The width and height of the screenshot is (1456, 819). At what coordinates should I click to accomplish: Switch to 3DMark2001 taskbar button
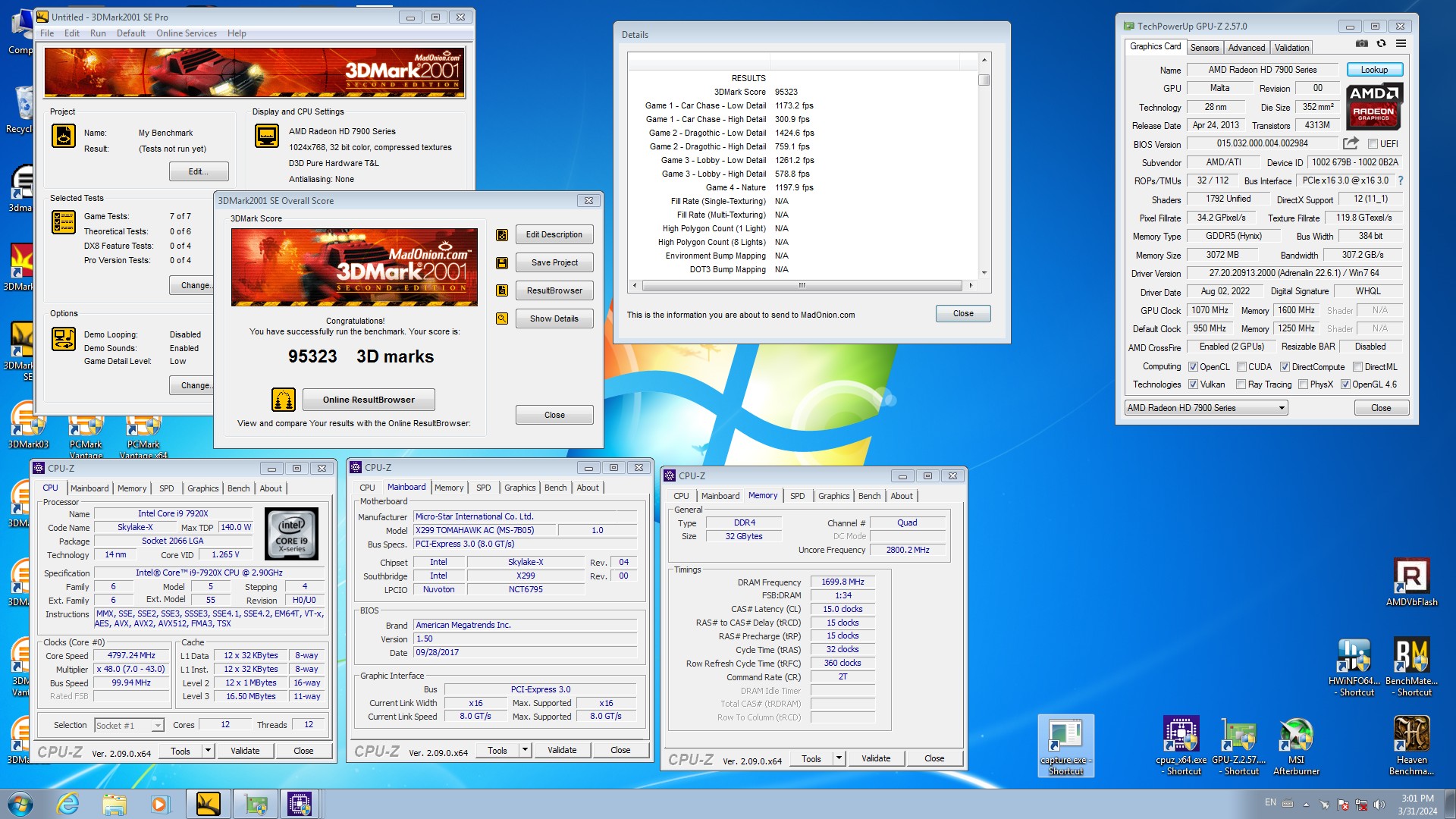coord(208,804)
